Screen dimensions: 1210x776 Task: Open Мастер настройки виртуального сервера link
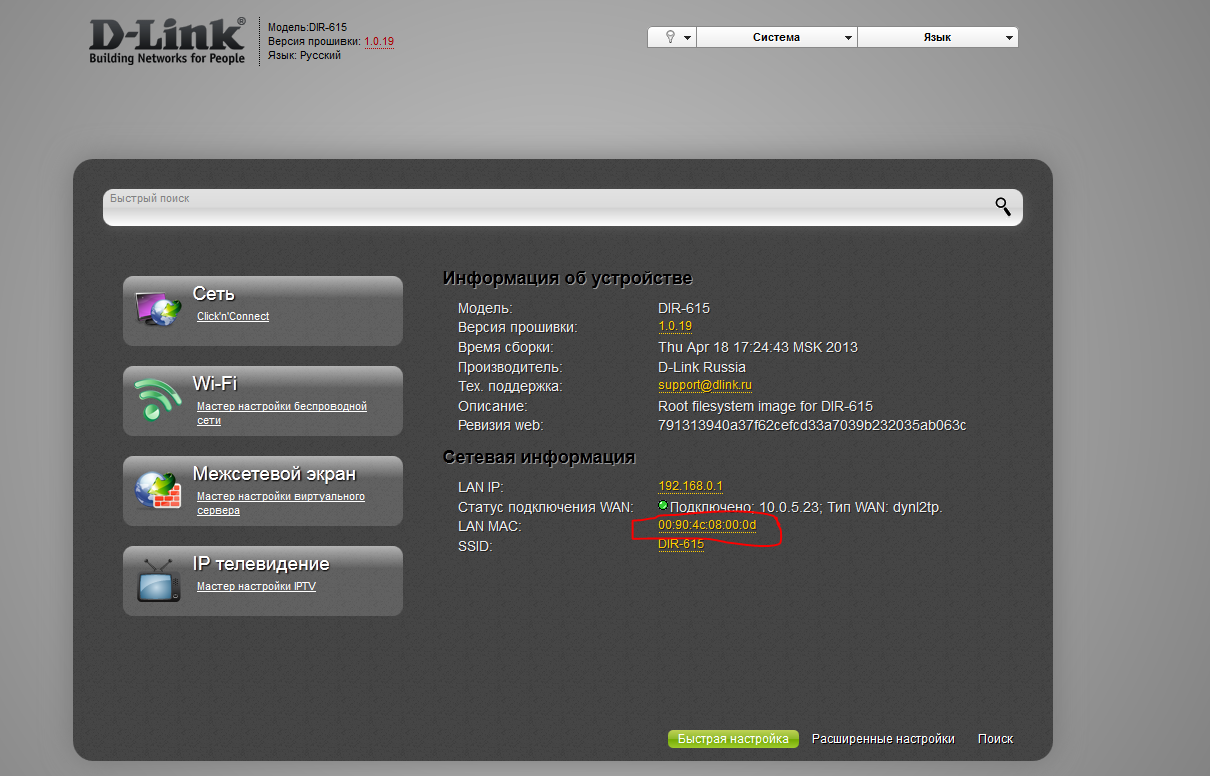(x=281, y=504)
